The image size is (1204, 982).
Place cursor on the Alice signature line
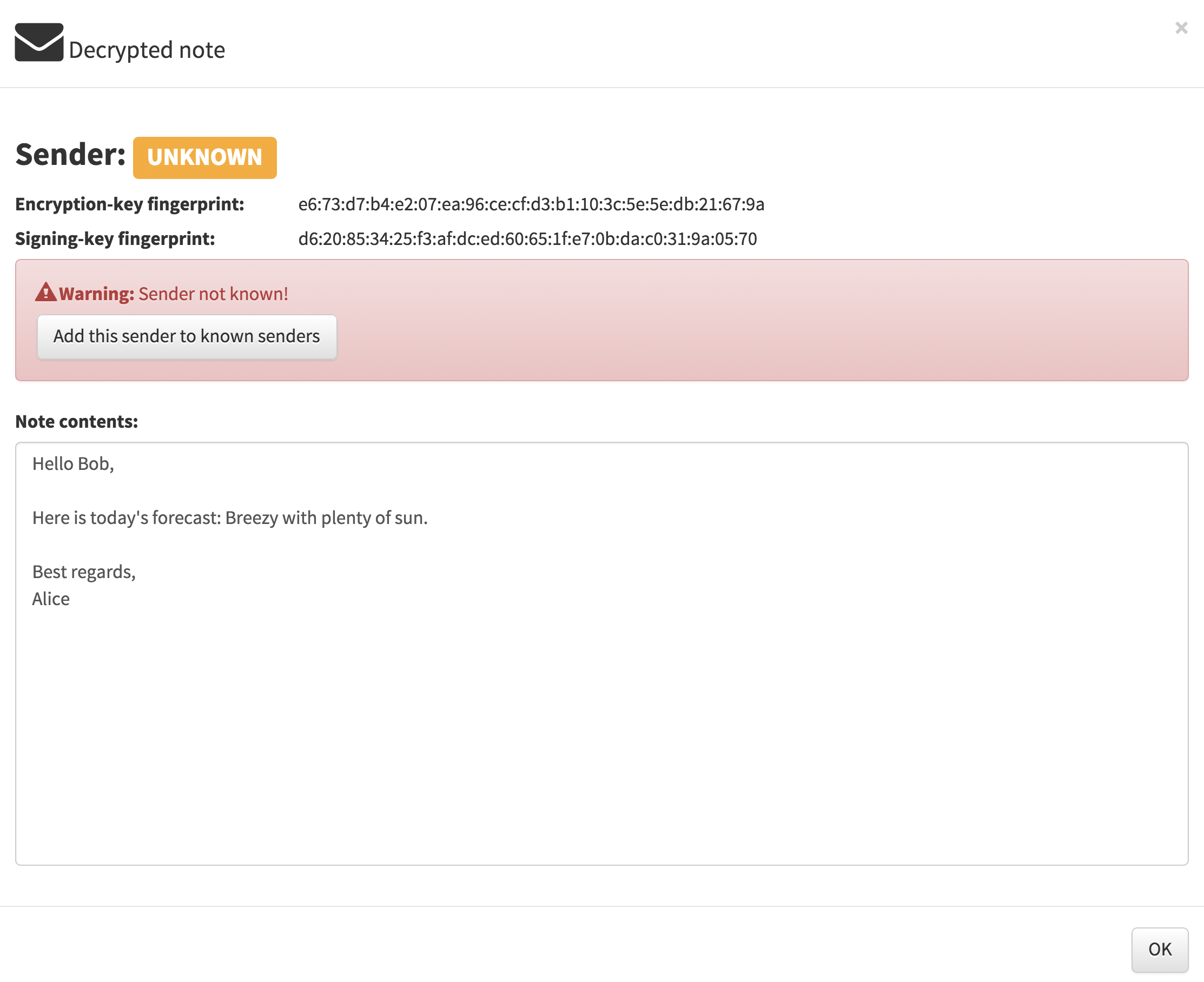(51, 599)
